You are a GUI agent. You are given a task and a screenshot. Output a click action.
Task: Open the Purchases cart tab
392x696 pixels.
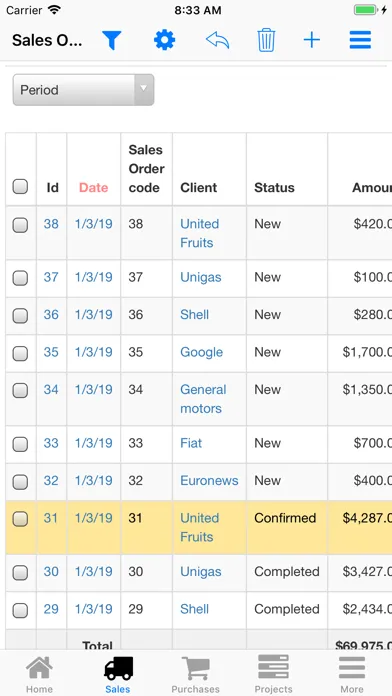click(x=195, y=674)
